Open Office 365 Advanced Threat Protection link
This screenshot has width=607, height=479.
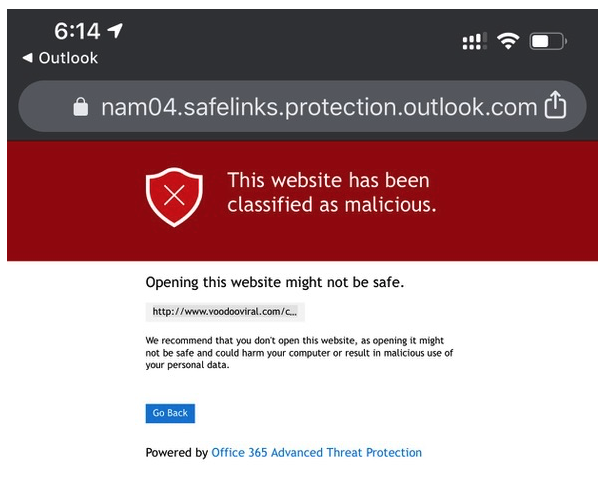316,452
